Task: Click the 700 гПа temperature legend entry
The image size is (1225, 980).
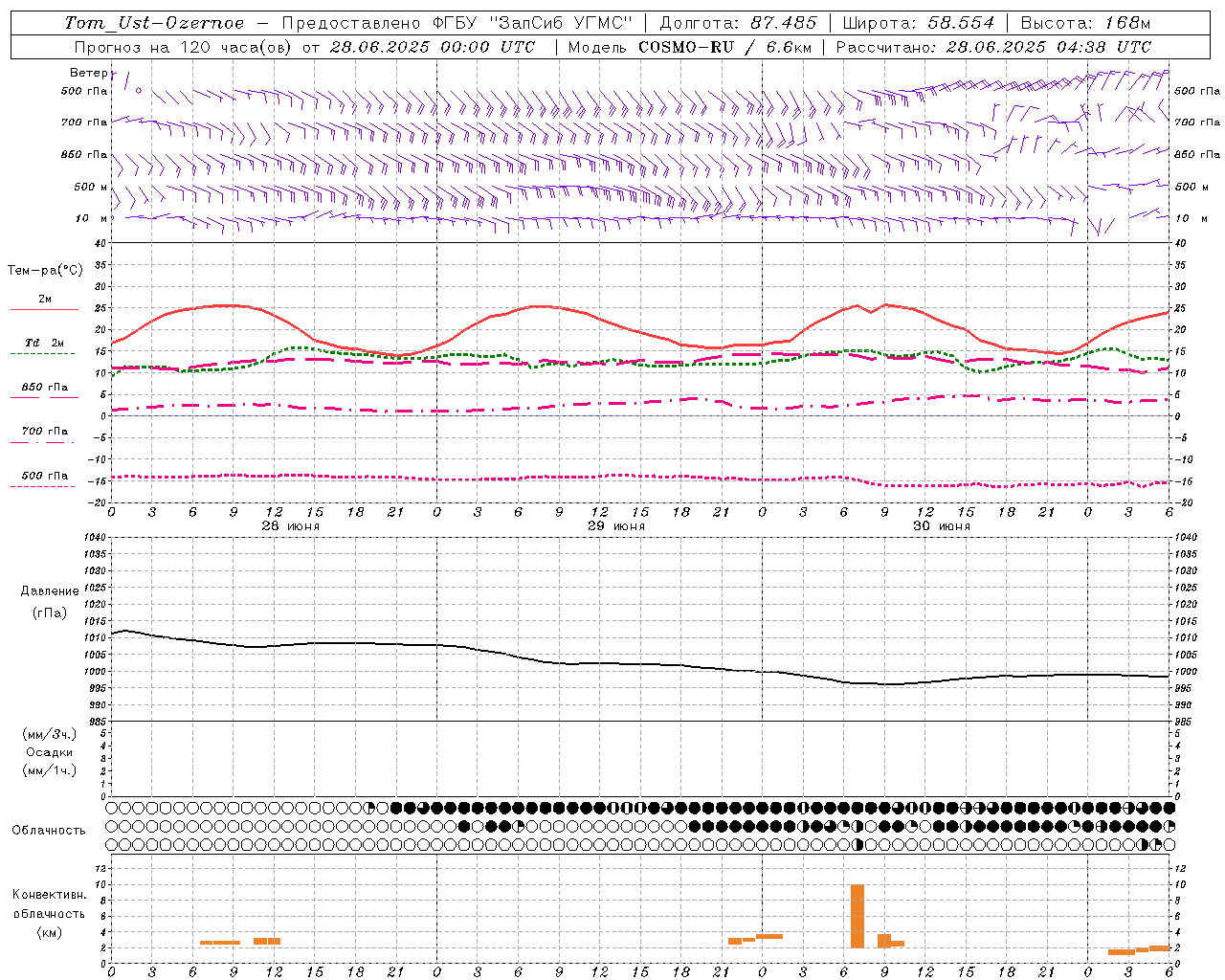Action: tap(45, 431)
